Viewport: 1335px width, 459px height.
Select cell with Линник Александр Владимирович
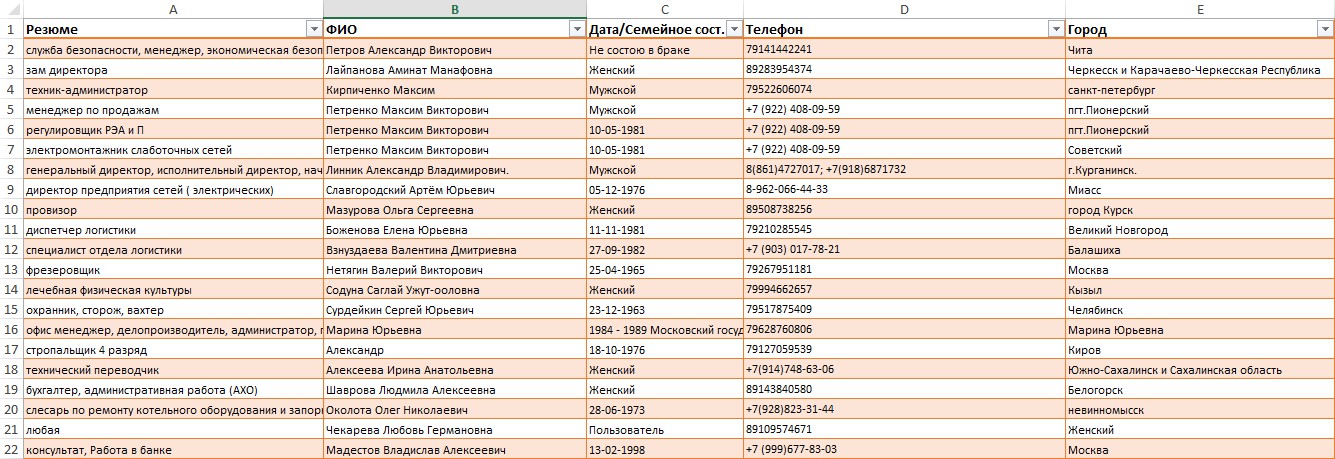[x=455, y=170]
